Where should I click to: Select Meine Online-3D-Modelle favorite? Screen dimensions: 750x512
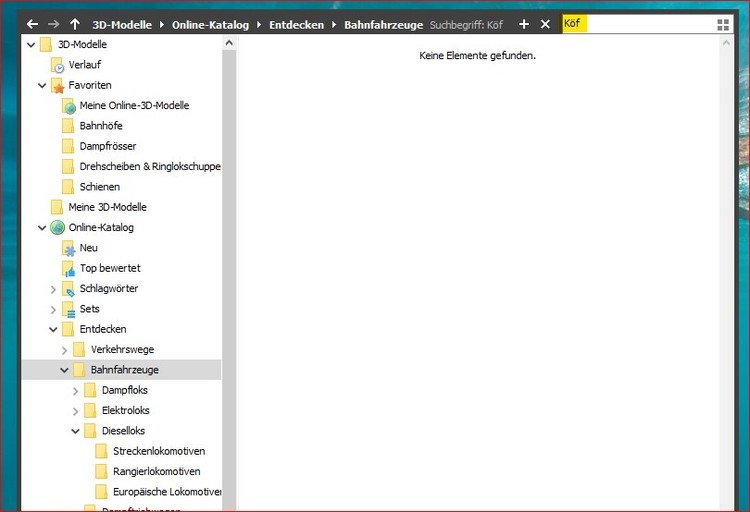pos(134,105)
